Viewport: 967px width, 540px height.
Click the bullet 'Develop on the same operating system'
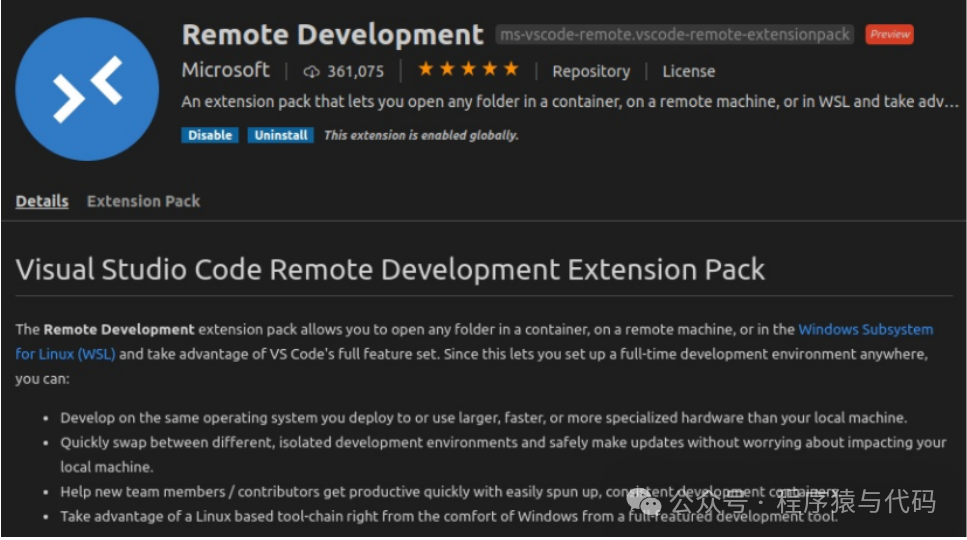click(x=484, y=418)
